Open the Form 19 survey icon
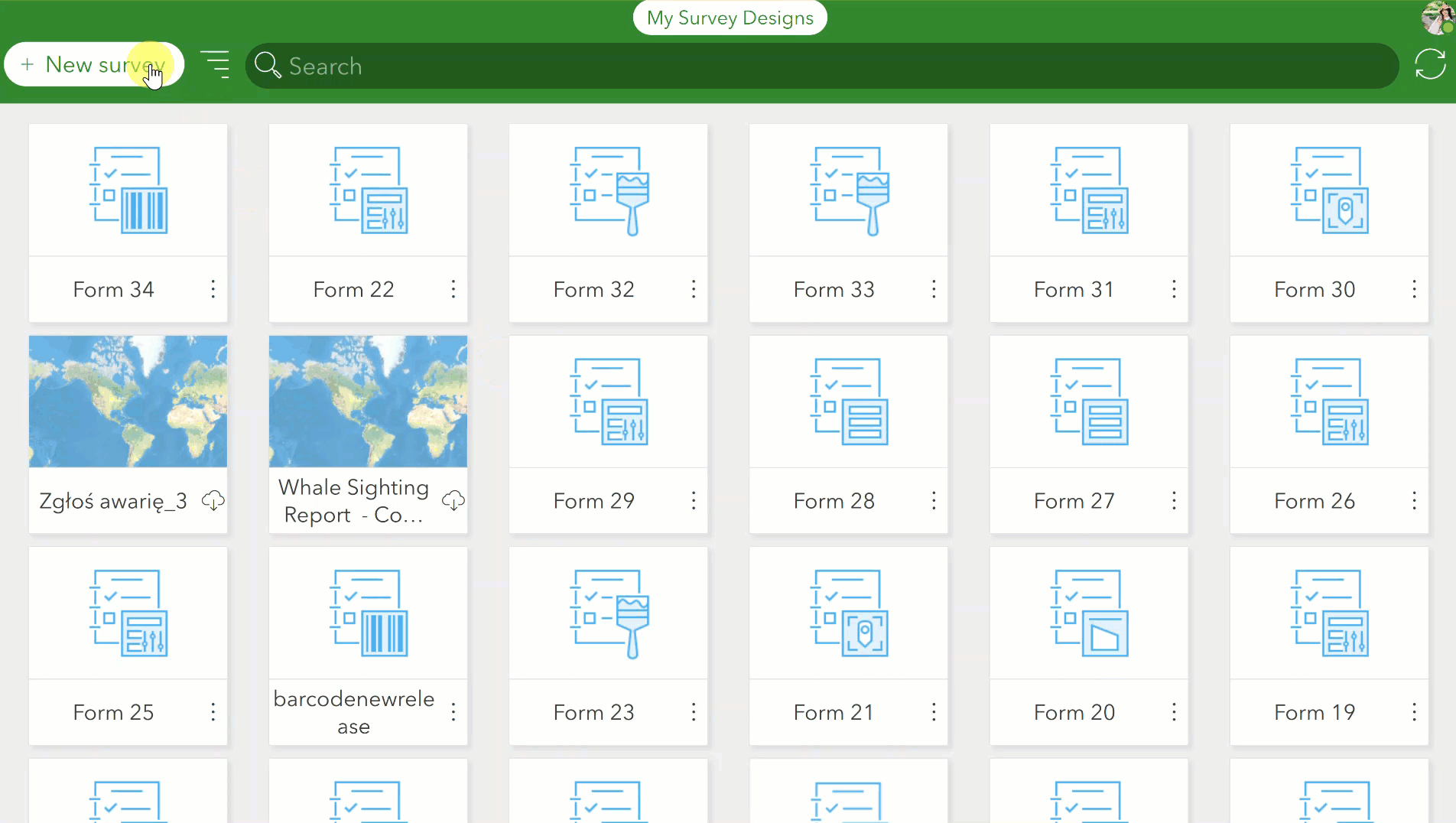The width and height of the screenshot is (1456, 823). click(1329, 613)
